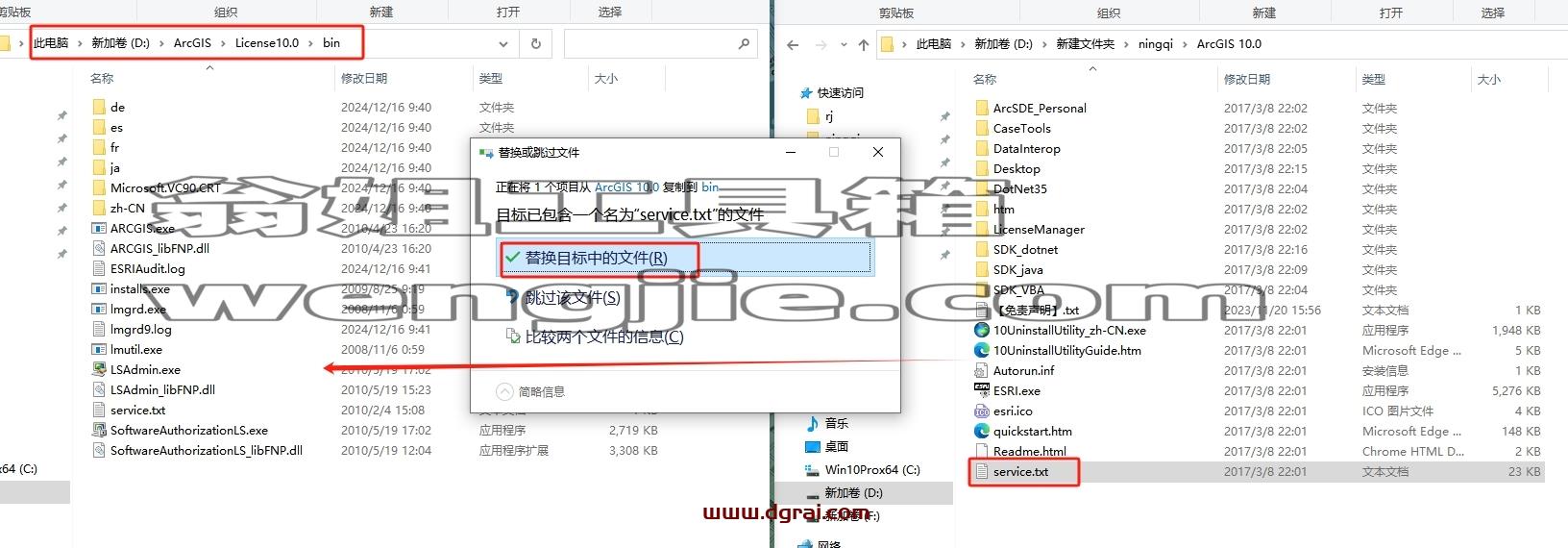Click Forward arrow in right Explorer window
This screenshot has width=1568, height=548.
click(x=821, y=44)
